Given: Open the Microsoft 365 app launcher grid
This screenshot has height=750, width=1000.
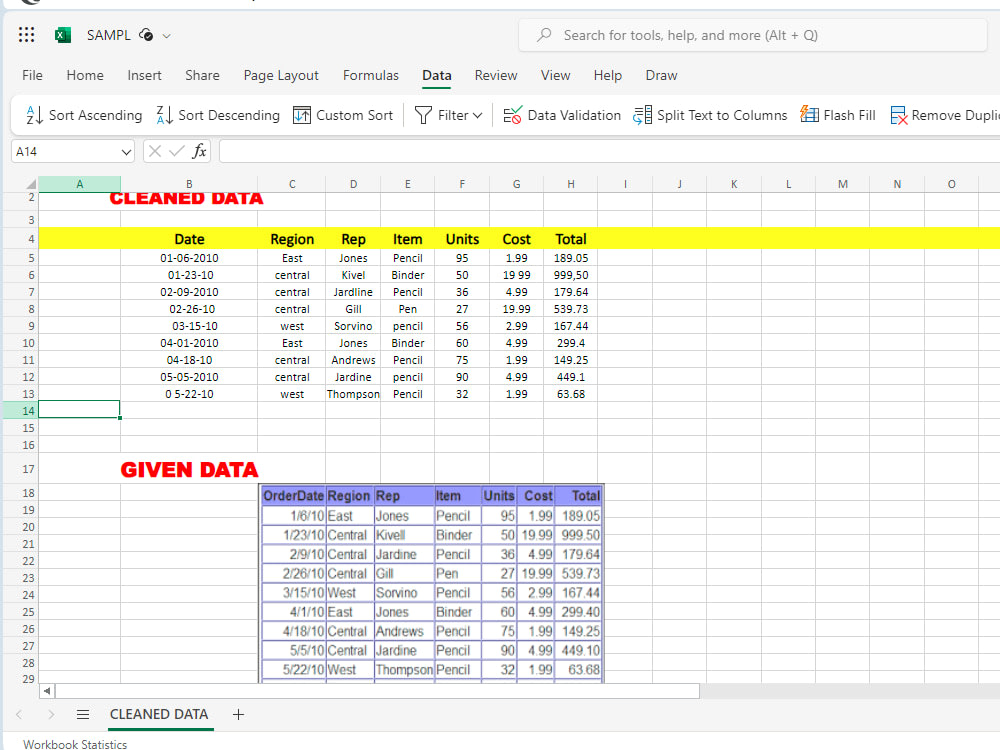Looking at the screenshot, I should pos(26,34).
